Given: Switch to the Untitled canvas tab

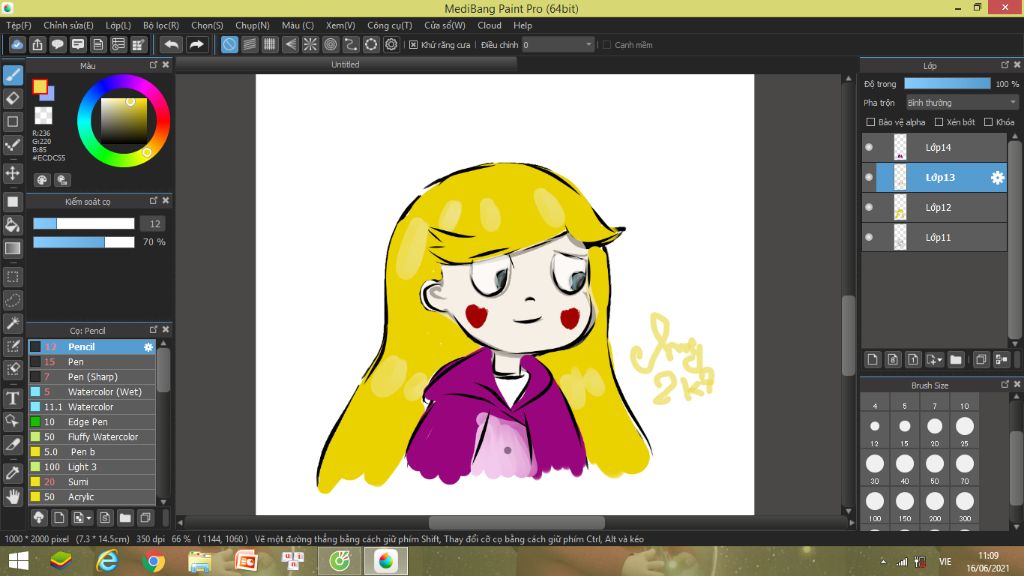Looking at the screenshot, I should 345,65.
